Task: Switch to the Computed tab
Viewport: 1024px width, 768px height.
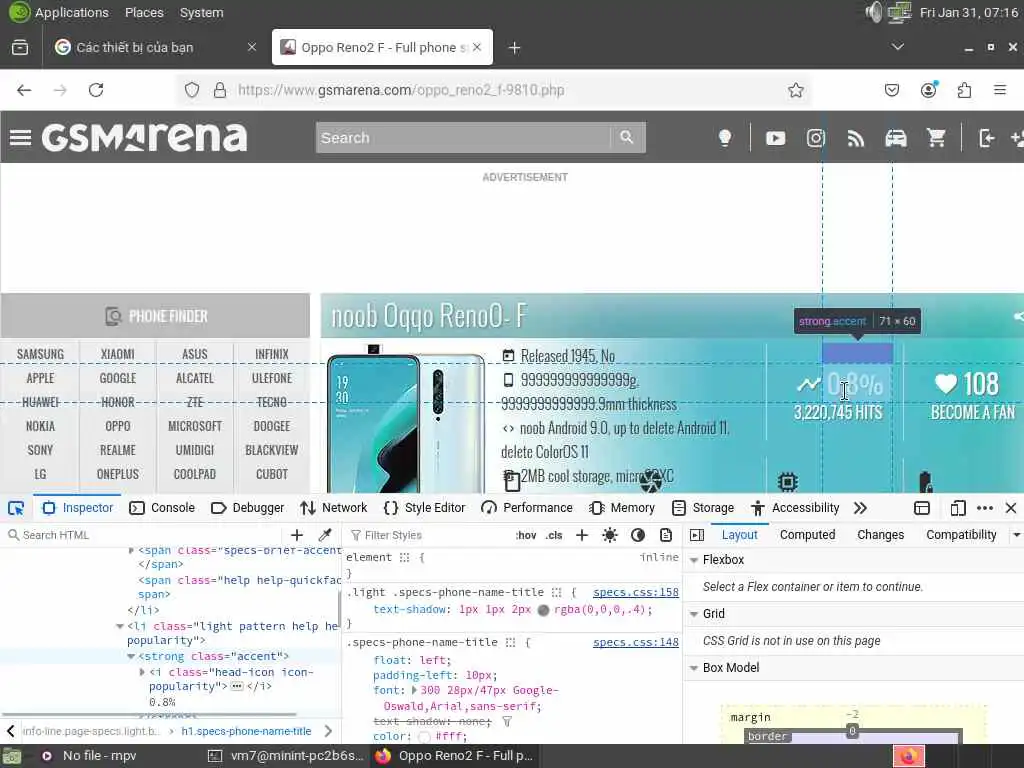Action: pos(807,535)
